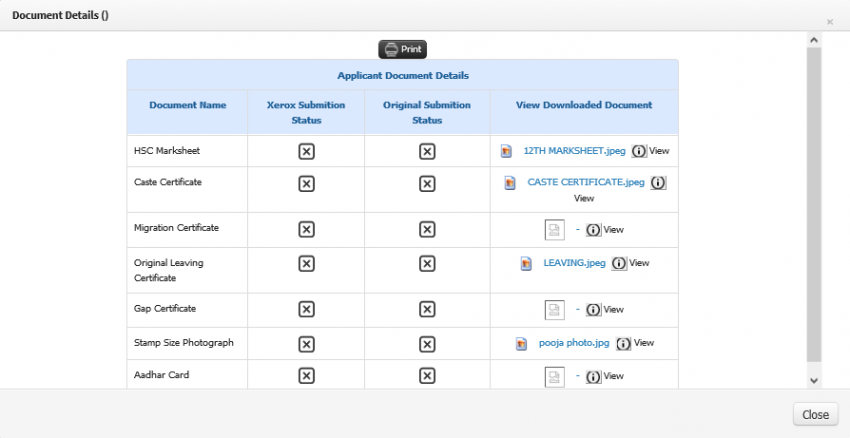Toggle Original submission checkbox for Caste Certificate

click(427, 184)
